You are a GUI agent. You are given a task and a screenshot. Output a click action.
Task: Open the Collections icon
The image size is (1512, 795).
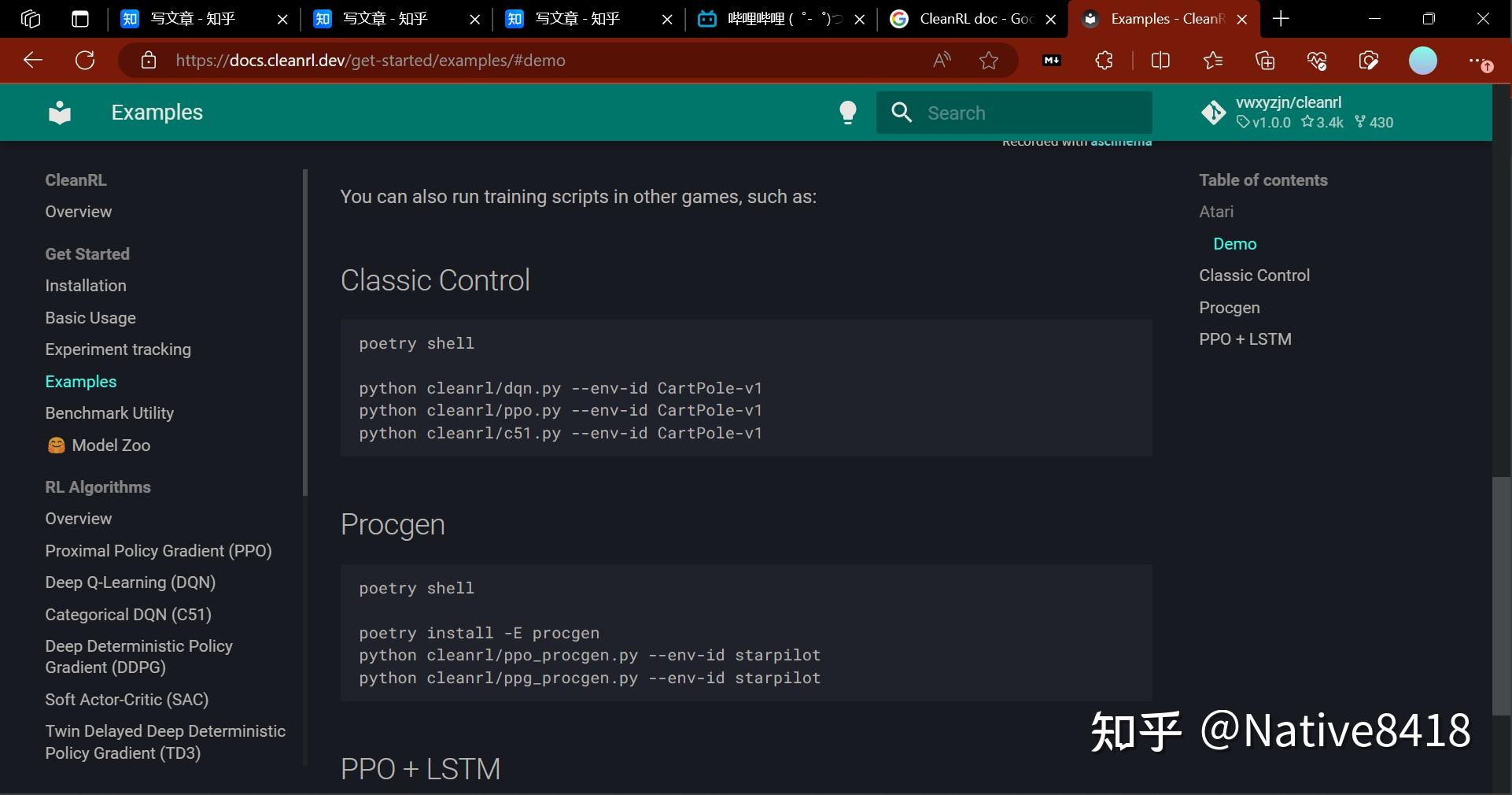[x=1265, y=61]
